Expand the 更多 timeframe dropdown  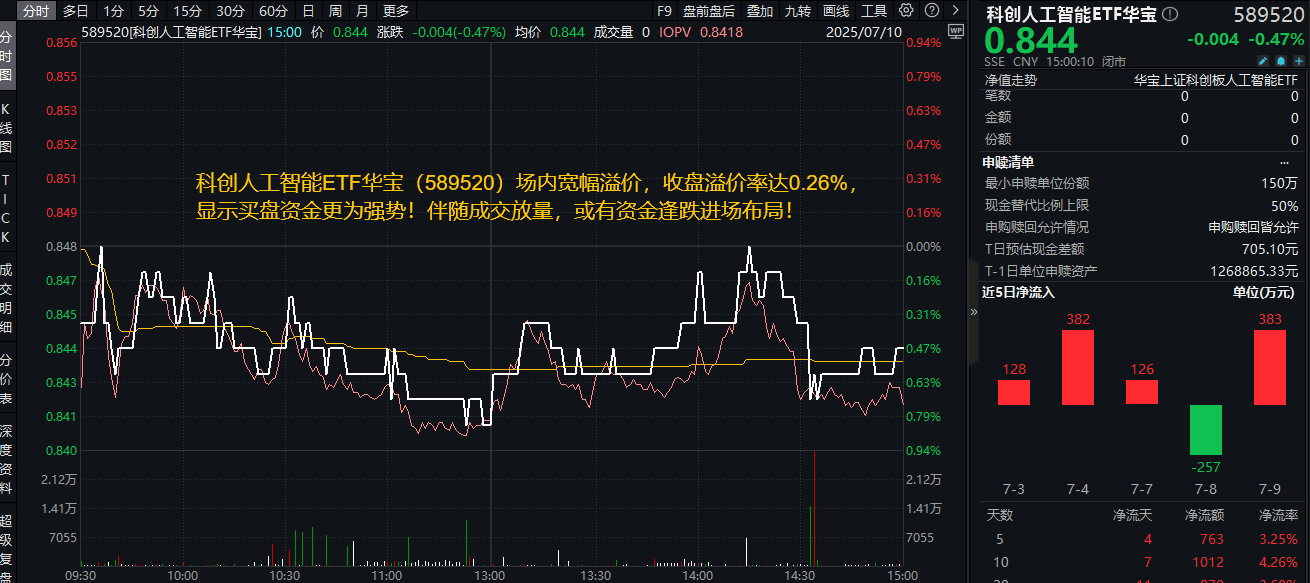[396, 11]
